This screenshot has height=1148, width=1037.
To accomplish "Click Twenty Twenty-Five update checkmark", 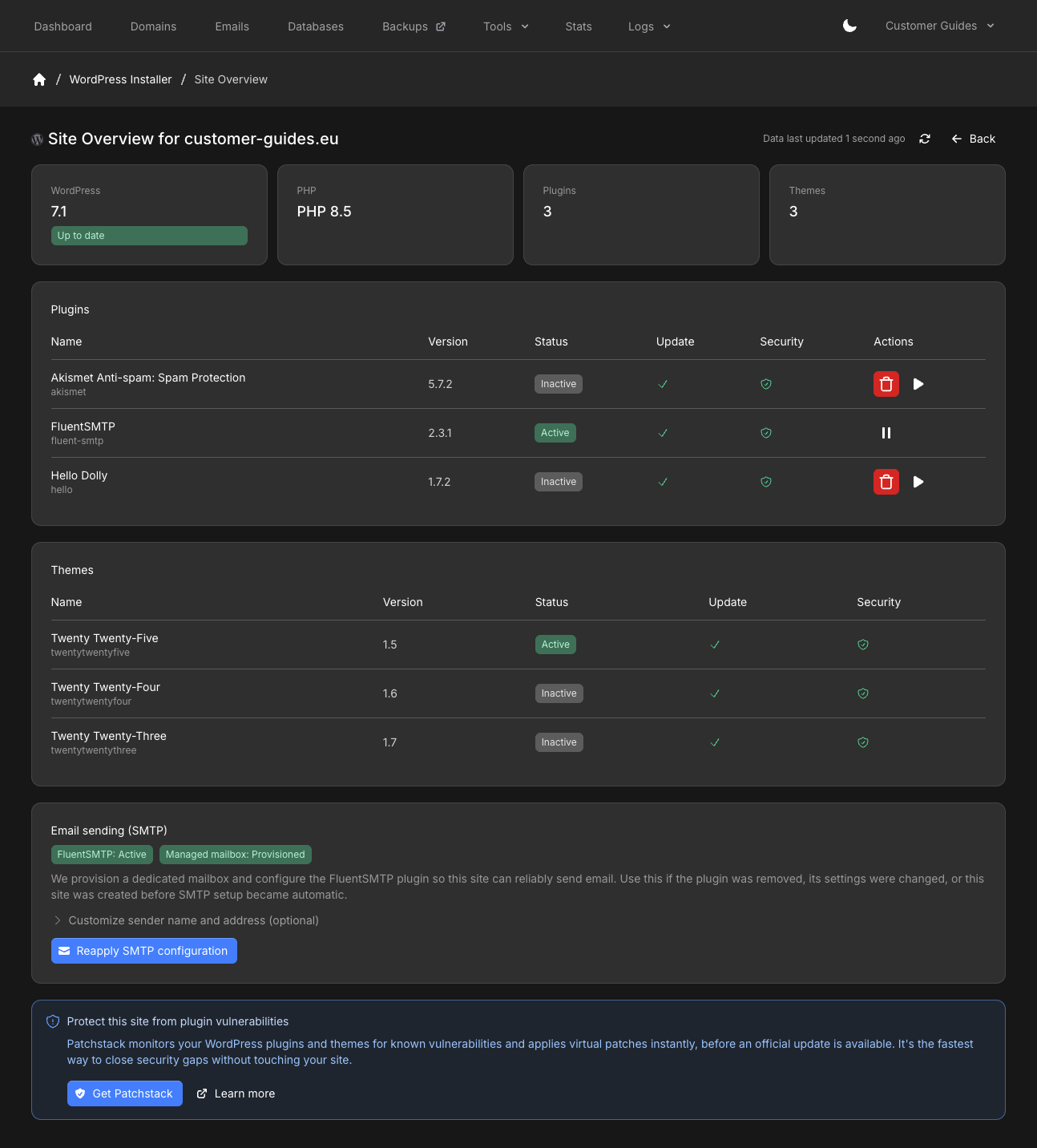I will click(x=715, y=645).
